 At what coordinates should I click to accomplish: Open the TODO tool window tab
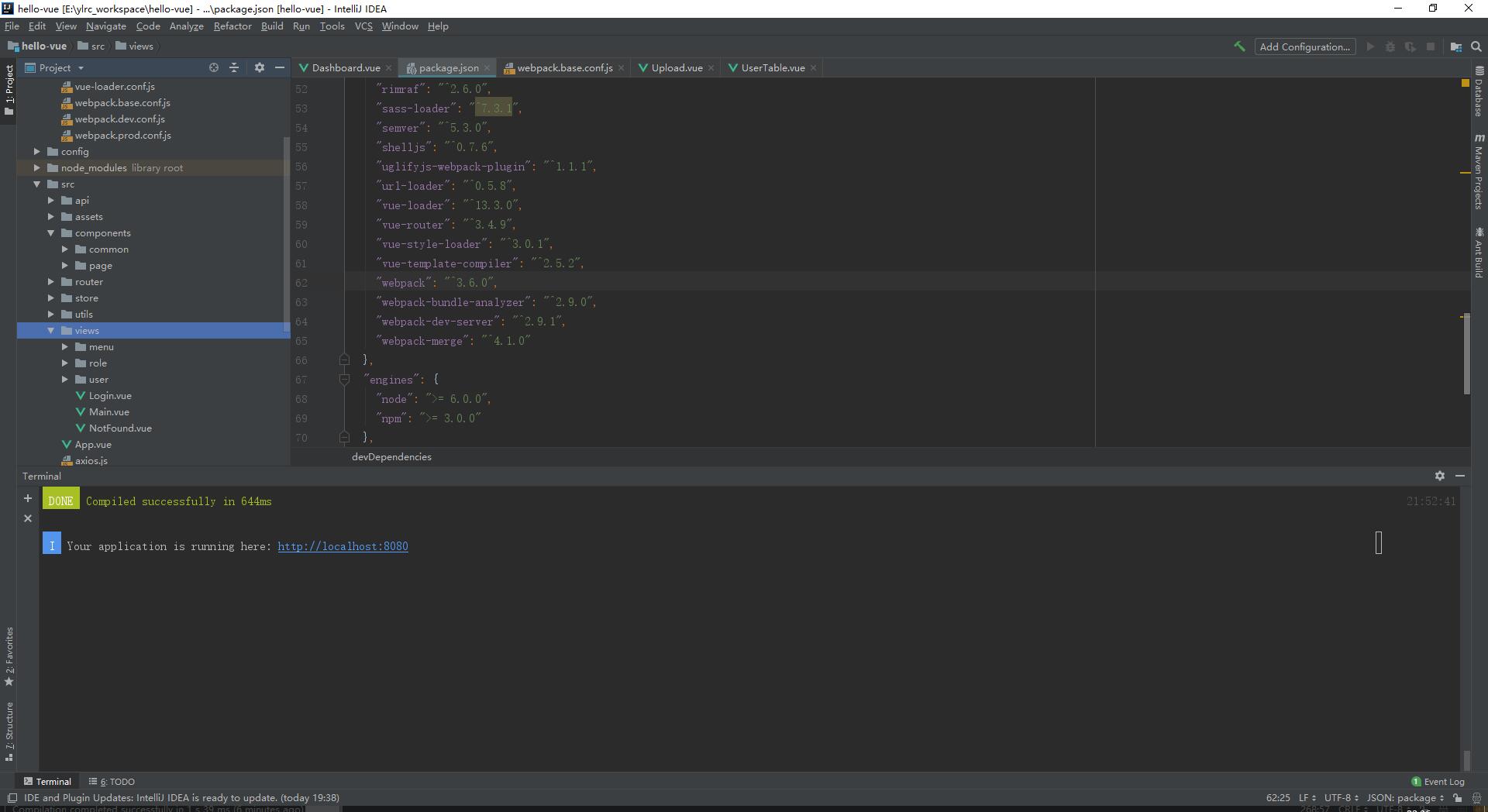click(x=112, y=781)
